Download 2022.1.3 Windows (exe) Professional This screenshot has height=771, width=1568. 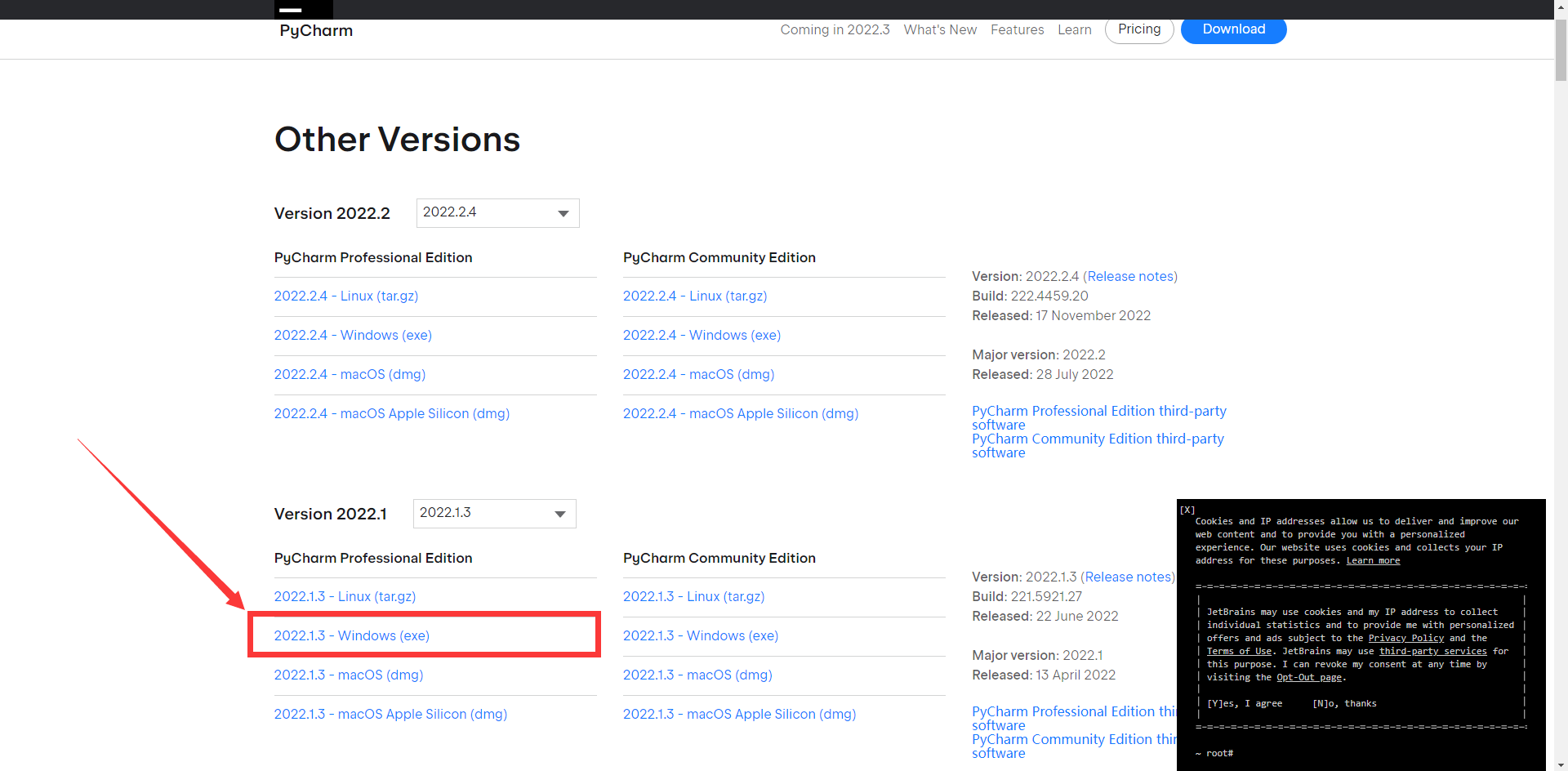click(351, 635)
